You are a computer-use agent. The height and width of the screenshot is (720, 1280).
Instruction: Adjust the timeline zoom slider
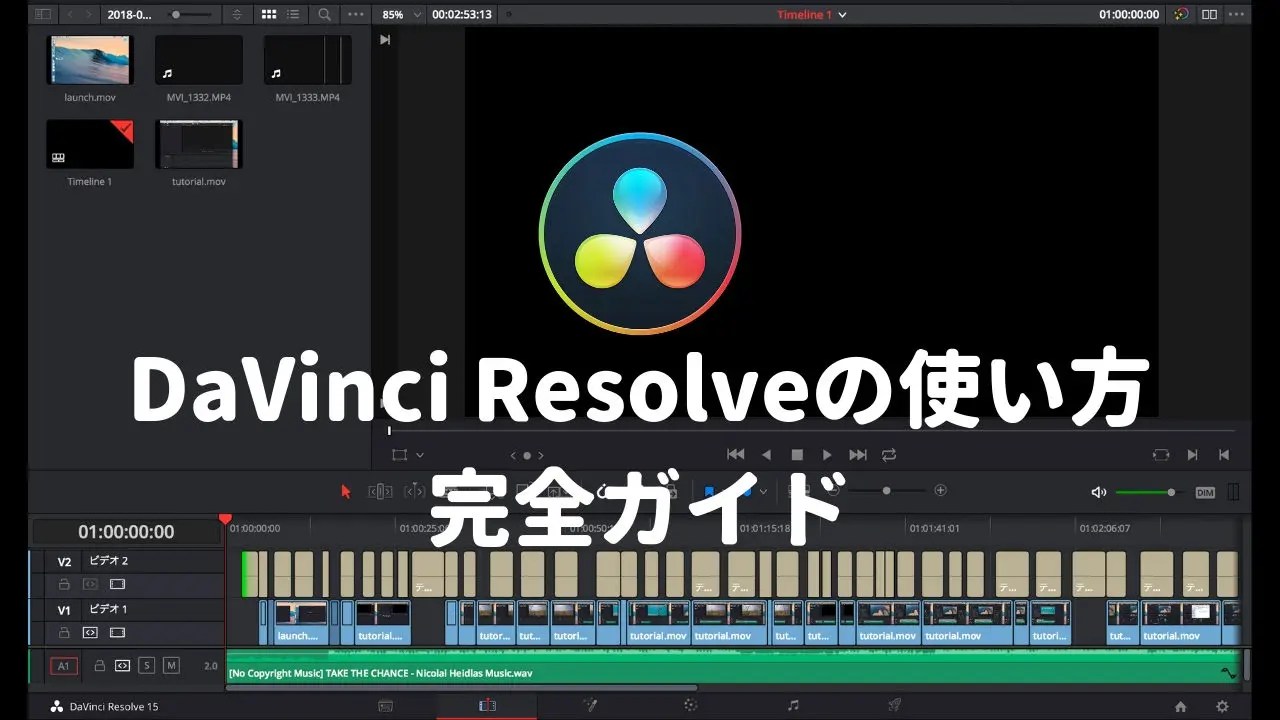(886, 491)
